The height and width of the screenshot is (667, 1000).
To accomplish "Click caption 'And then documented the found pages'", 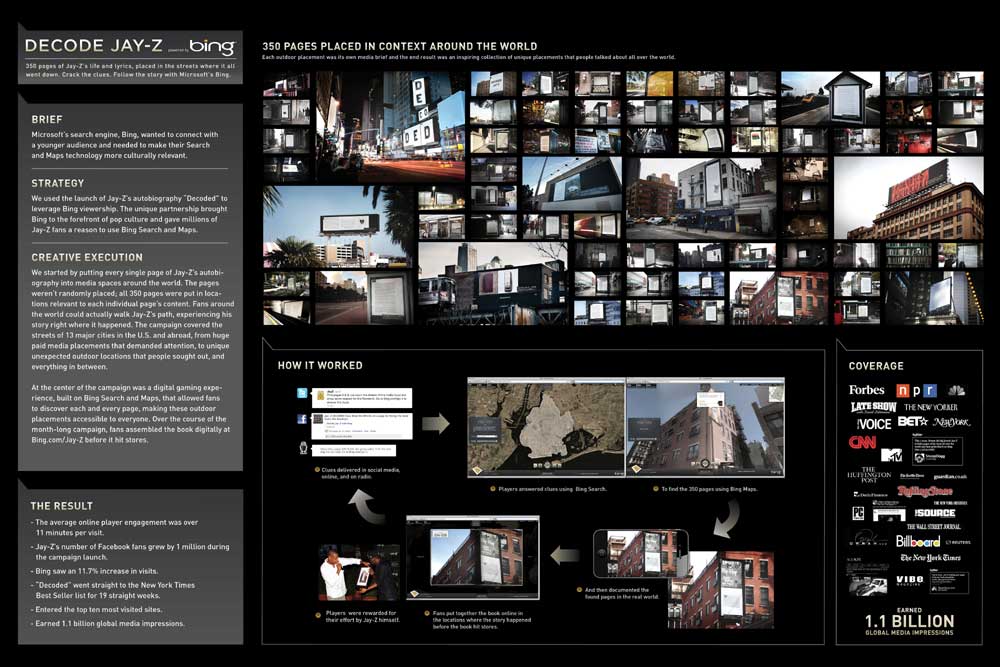I will point(621,594).
